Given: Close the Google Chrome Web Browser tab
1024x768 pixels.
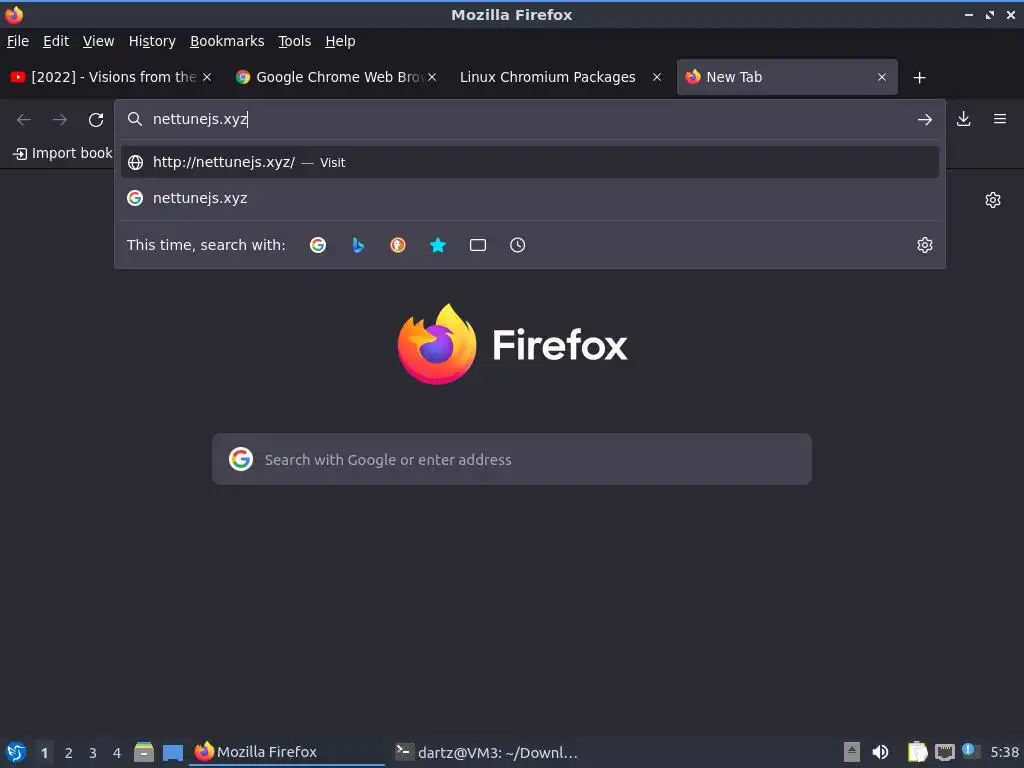Looking at the screenshot, I should (x=432, y=77).
